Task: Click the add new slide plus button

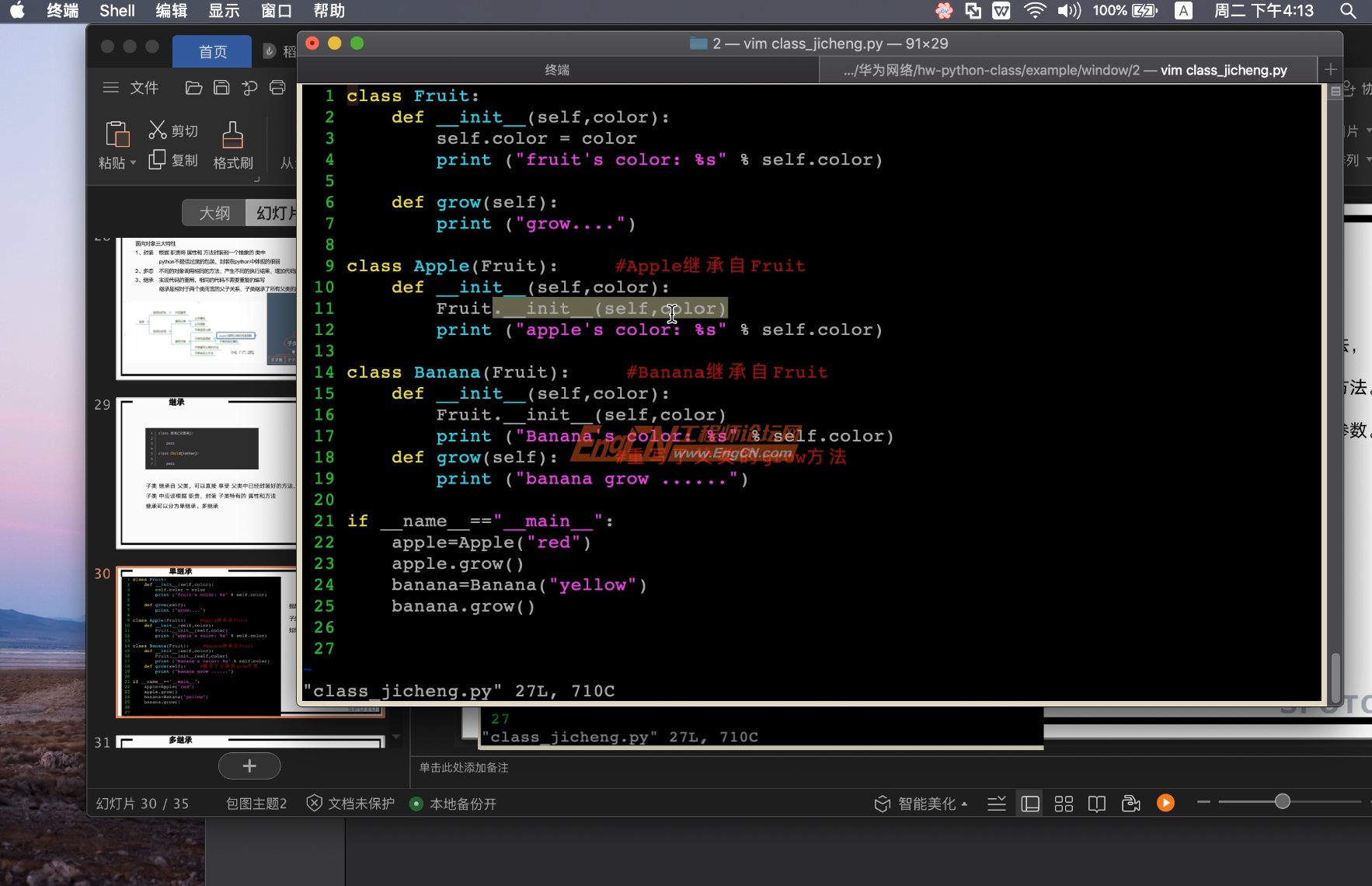Action: (x=249, y=766)
